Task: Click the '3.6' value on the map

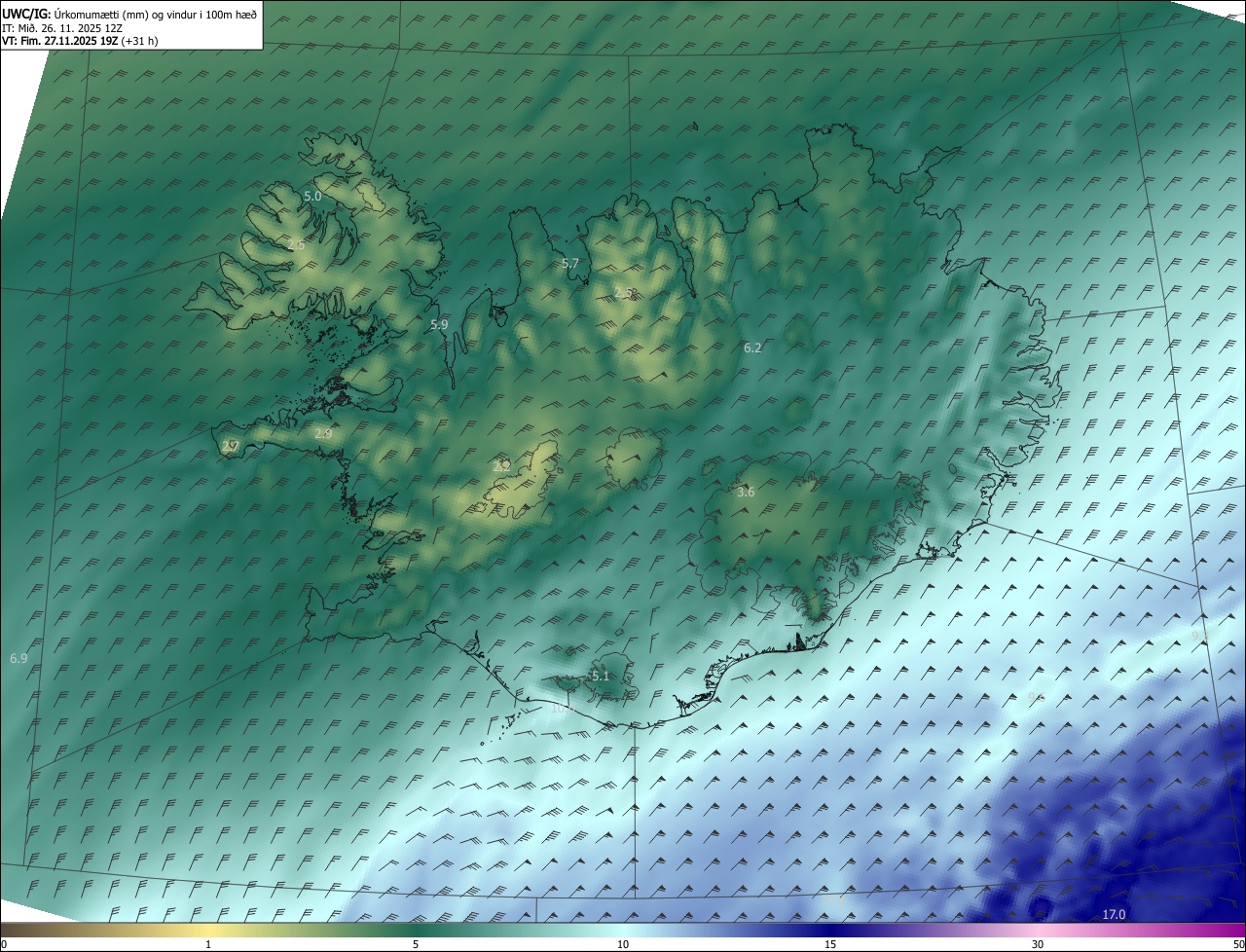Action: [746, 493]
